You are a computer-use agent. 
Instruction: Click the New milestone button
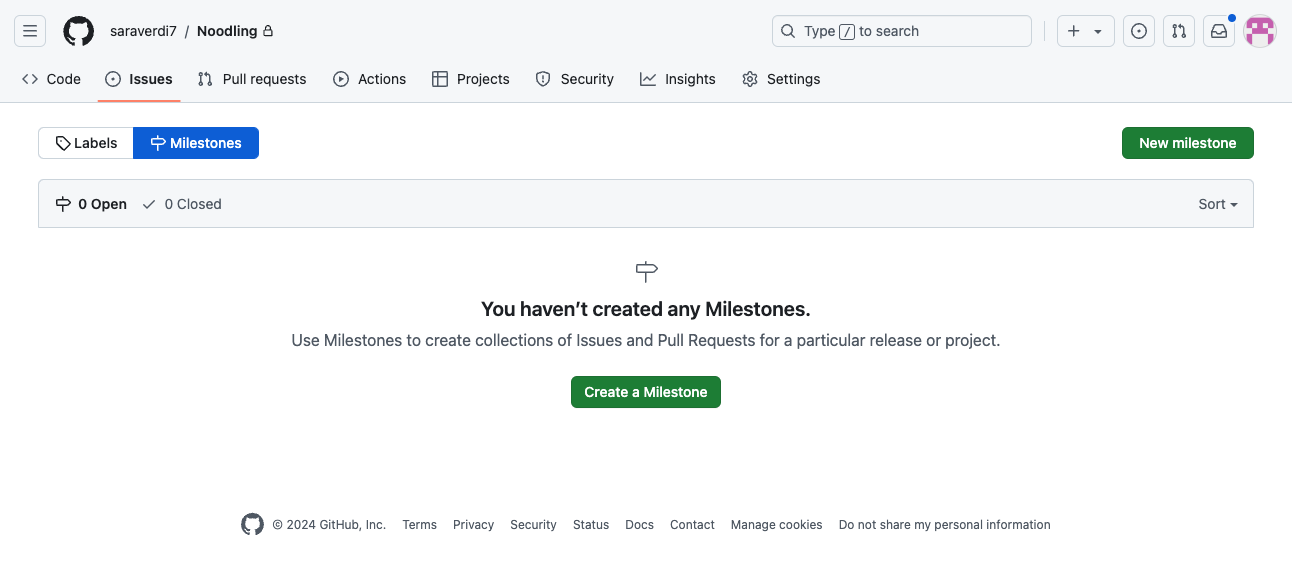pyautogui.click(x=1187, y=142)
